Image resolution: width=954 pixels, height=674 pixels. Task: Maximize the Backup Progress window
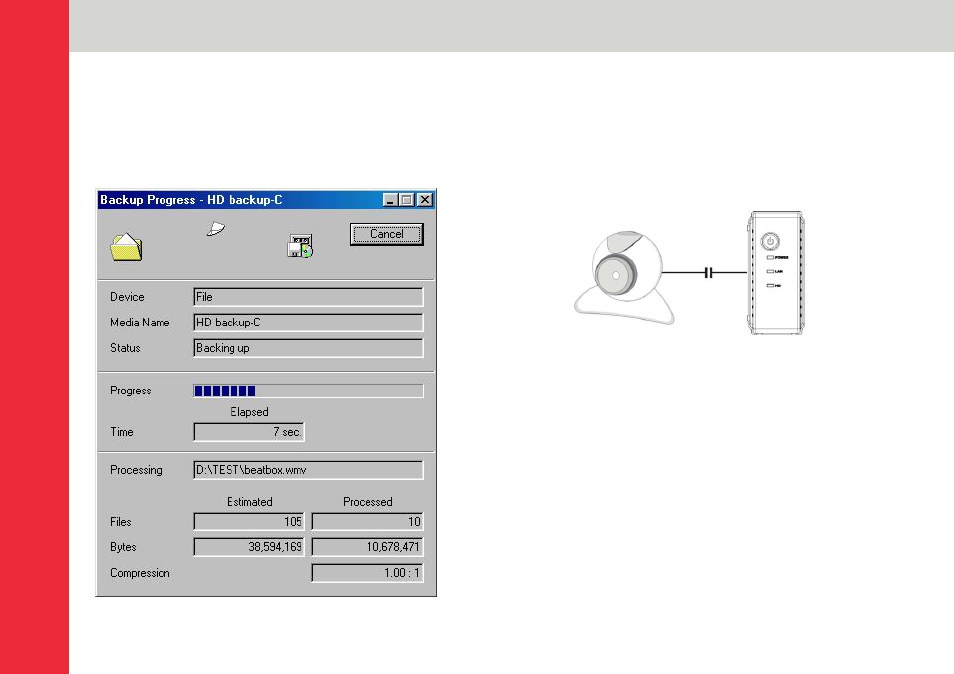pos(407,200)
